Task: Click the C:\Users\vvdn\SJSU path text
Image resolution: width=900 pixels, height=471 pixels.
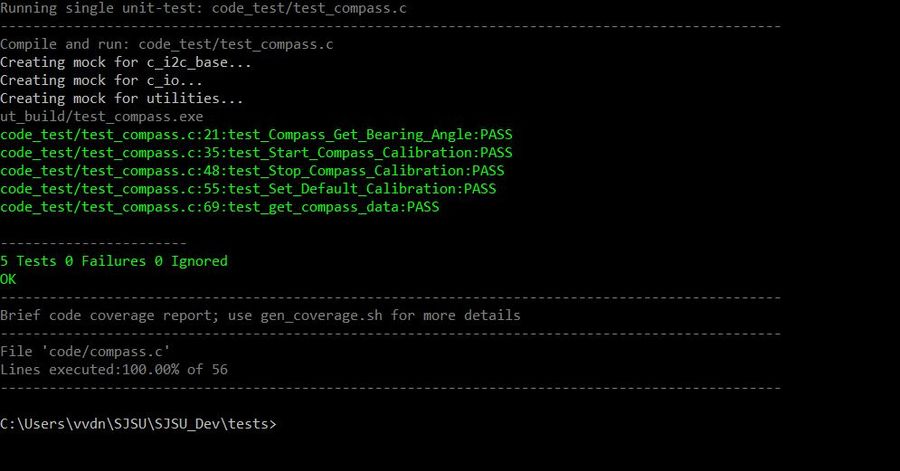Action: (75, 424)
